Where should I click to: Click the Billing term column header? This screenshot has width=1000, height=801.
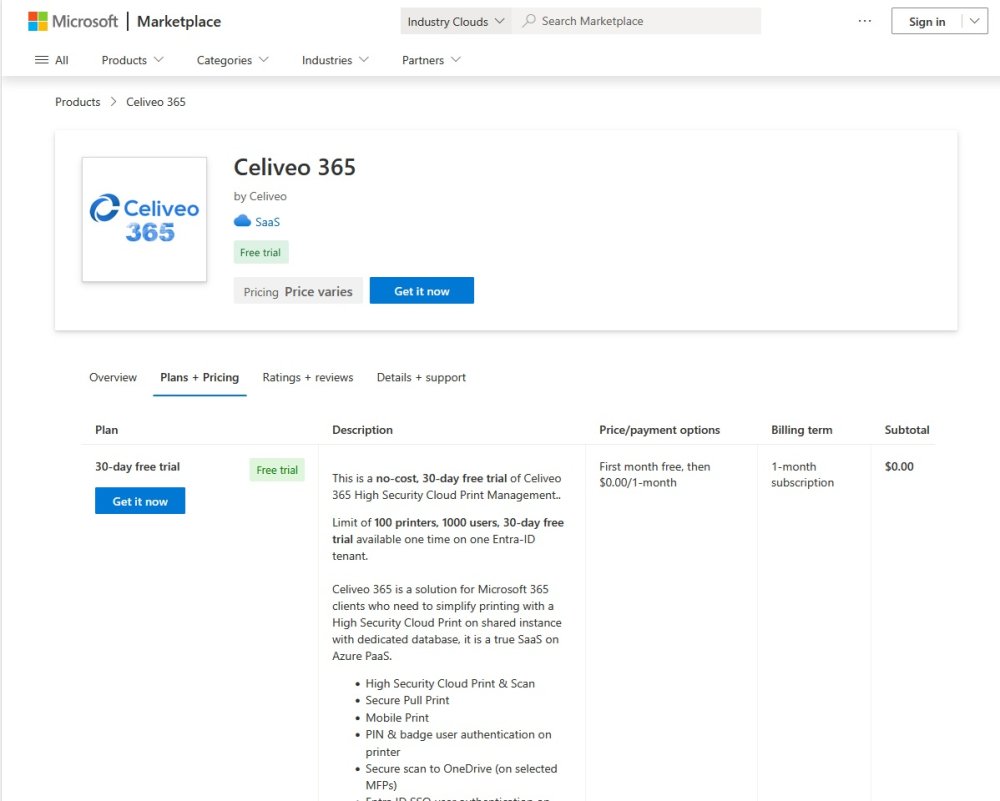click(x=802, y=430)
